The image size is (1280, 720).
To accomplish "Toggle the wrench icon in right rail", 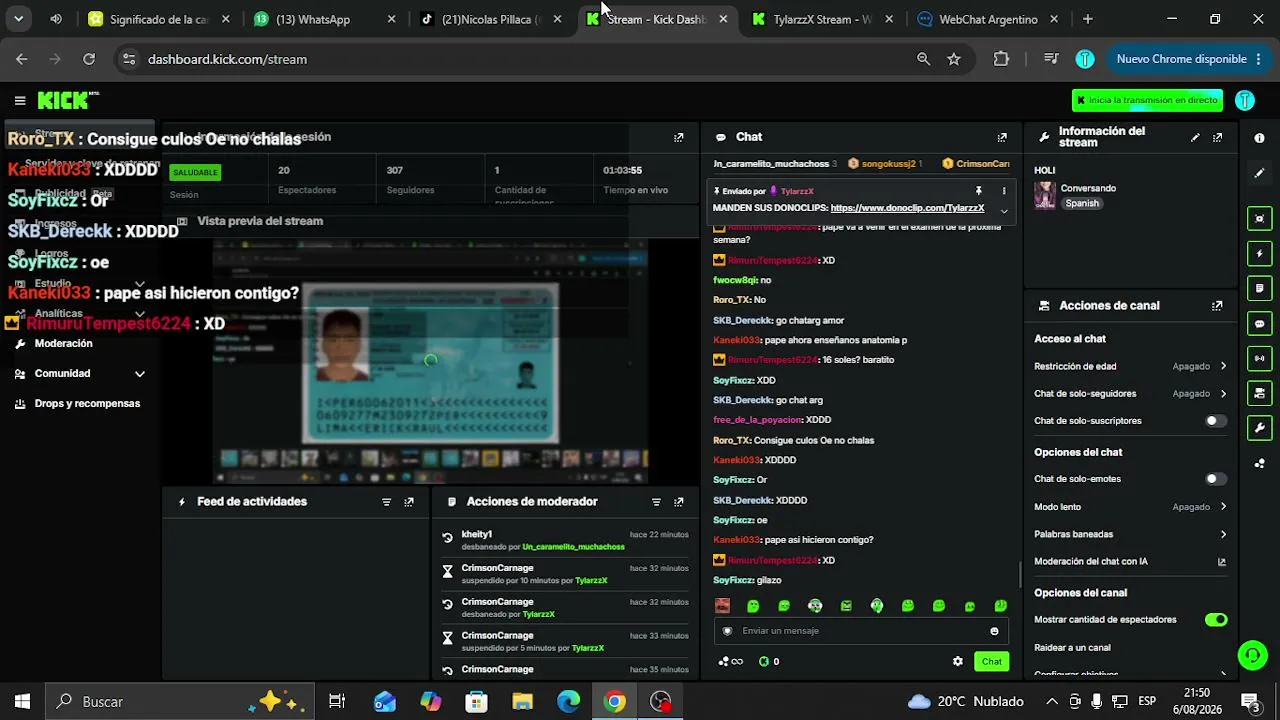I will click(x=1259, y=428).
